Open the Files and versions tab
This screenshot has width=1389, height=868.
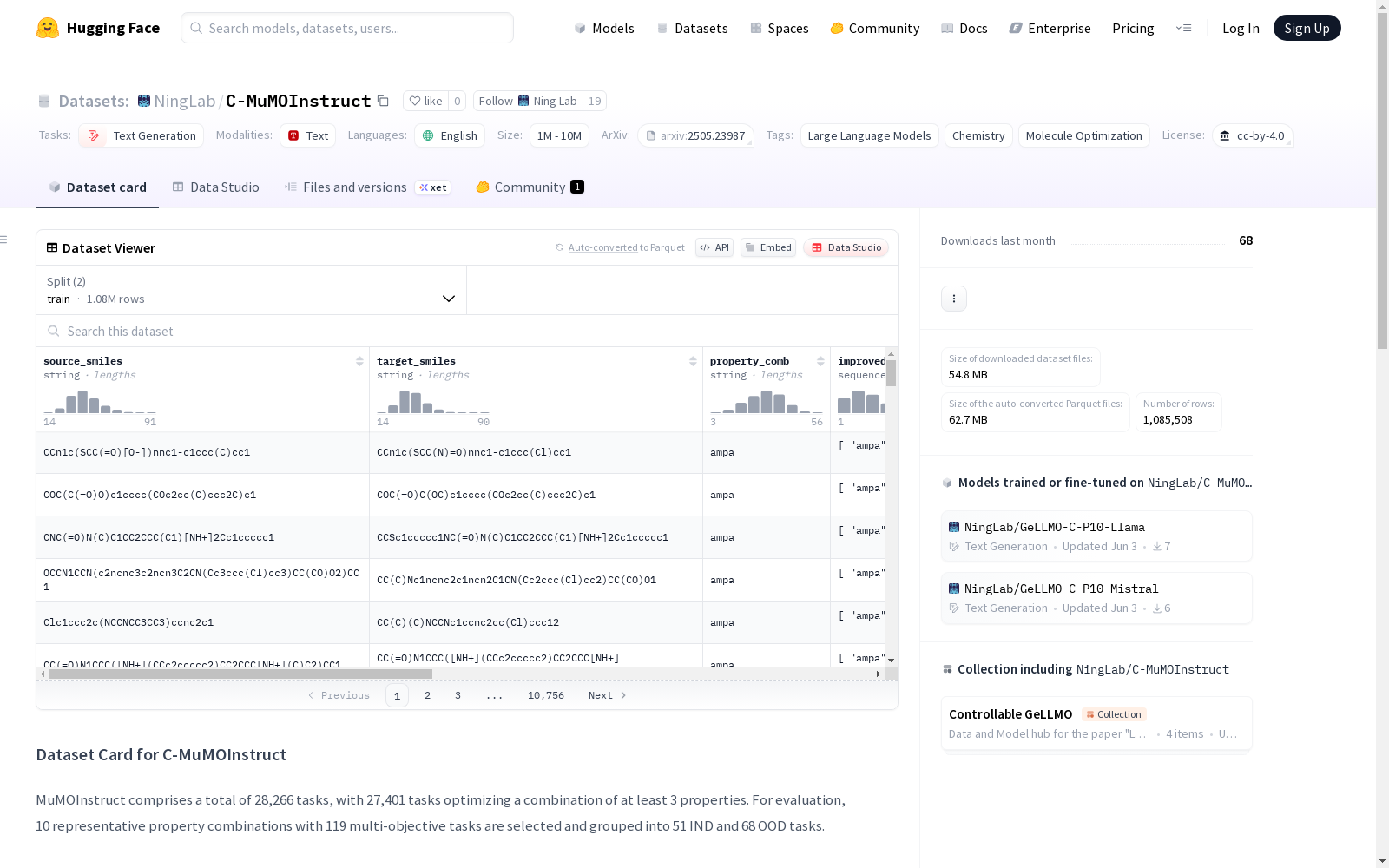pos(367,187)
